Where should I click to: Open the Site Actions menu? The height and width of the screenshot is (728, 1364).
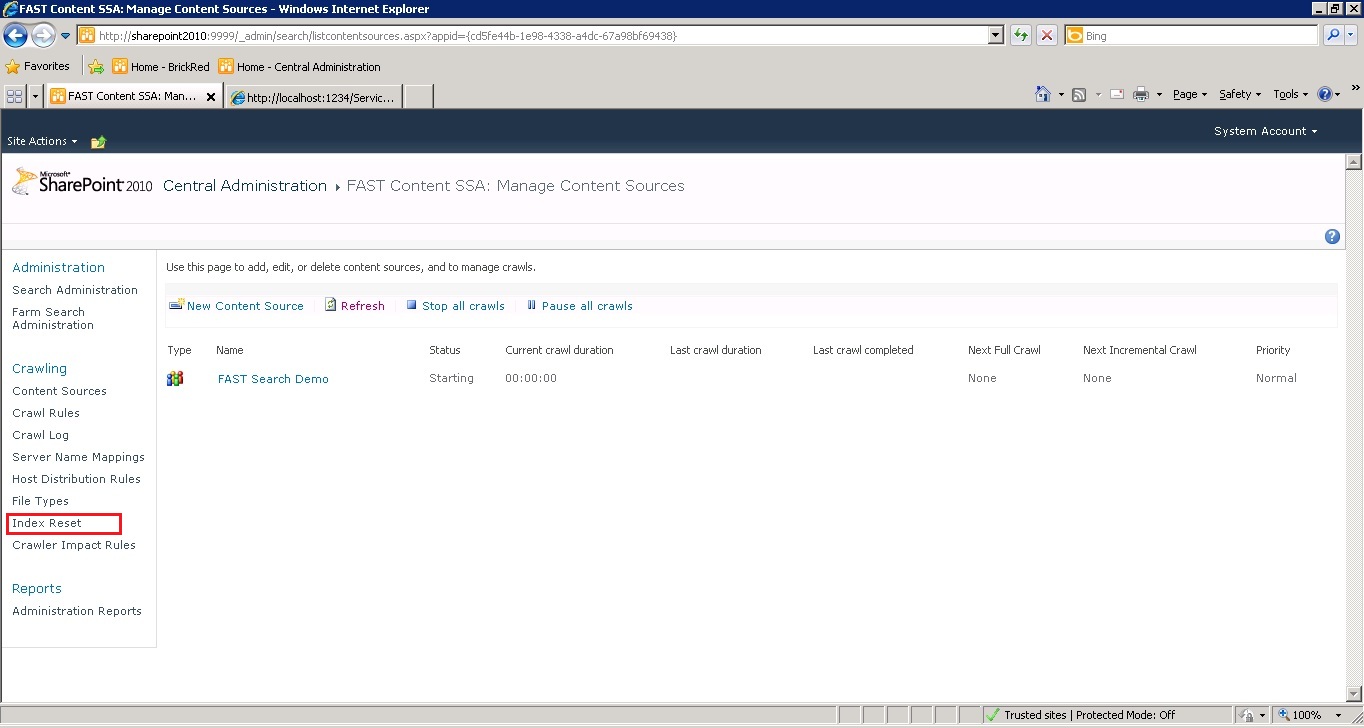click(x=42, y=141)
